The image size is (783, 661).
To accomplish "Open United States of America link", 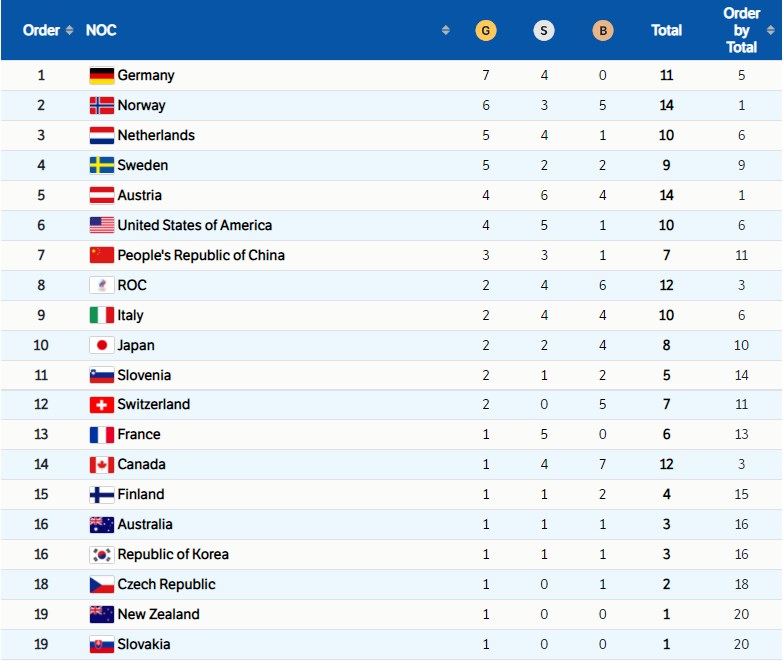I will pyautogui.click(x=194, y=225).
